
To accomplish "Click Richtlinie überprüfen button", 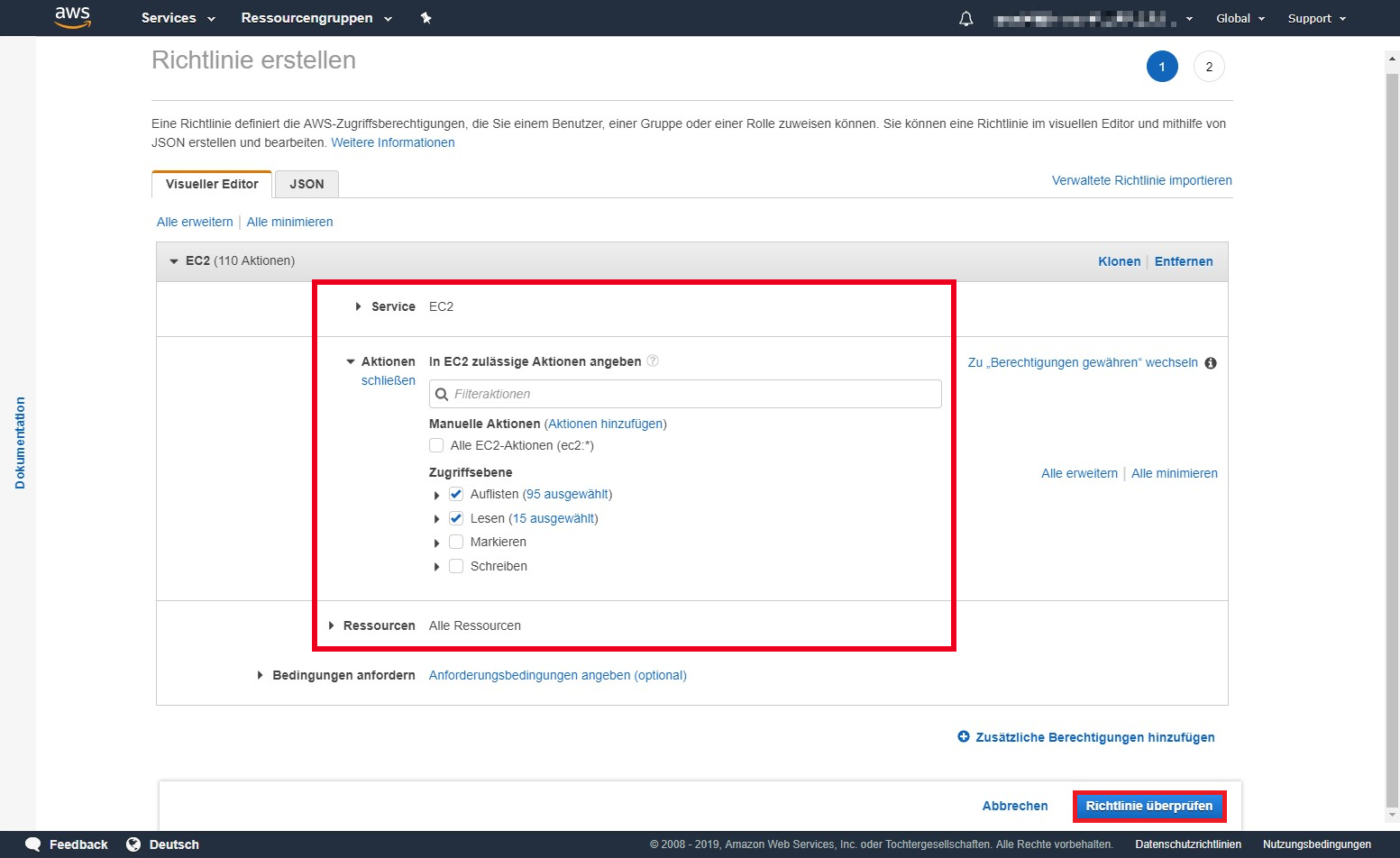I will coord(1149,806).
